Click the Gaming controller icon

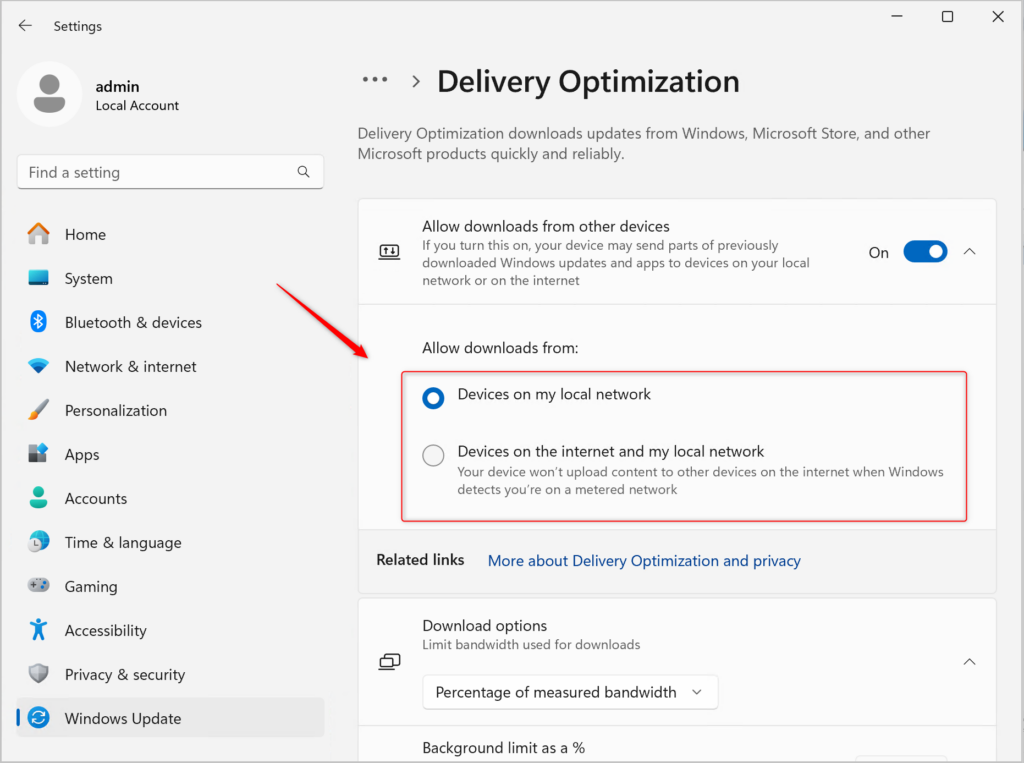[39, 585]
